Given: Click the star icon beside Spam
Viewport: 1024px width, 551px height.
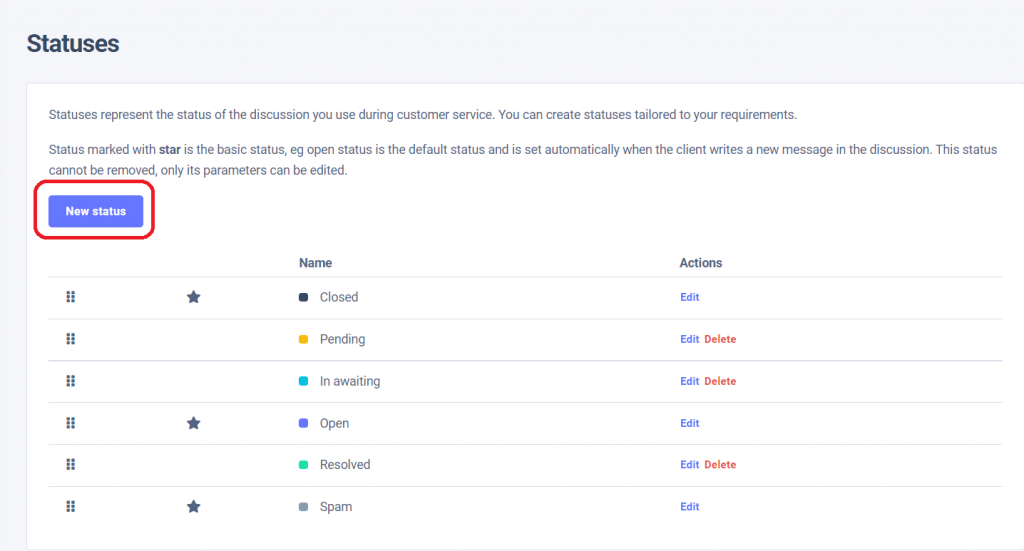Looking at the screenshot, I should click(x=194, y=507).
